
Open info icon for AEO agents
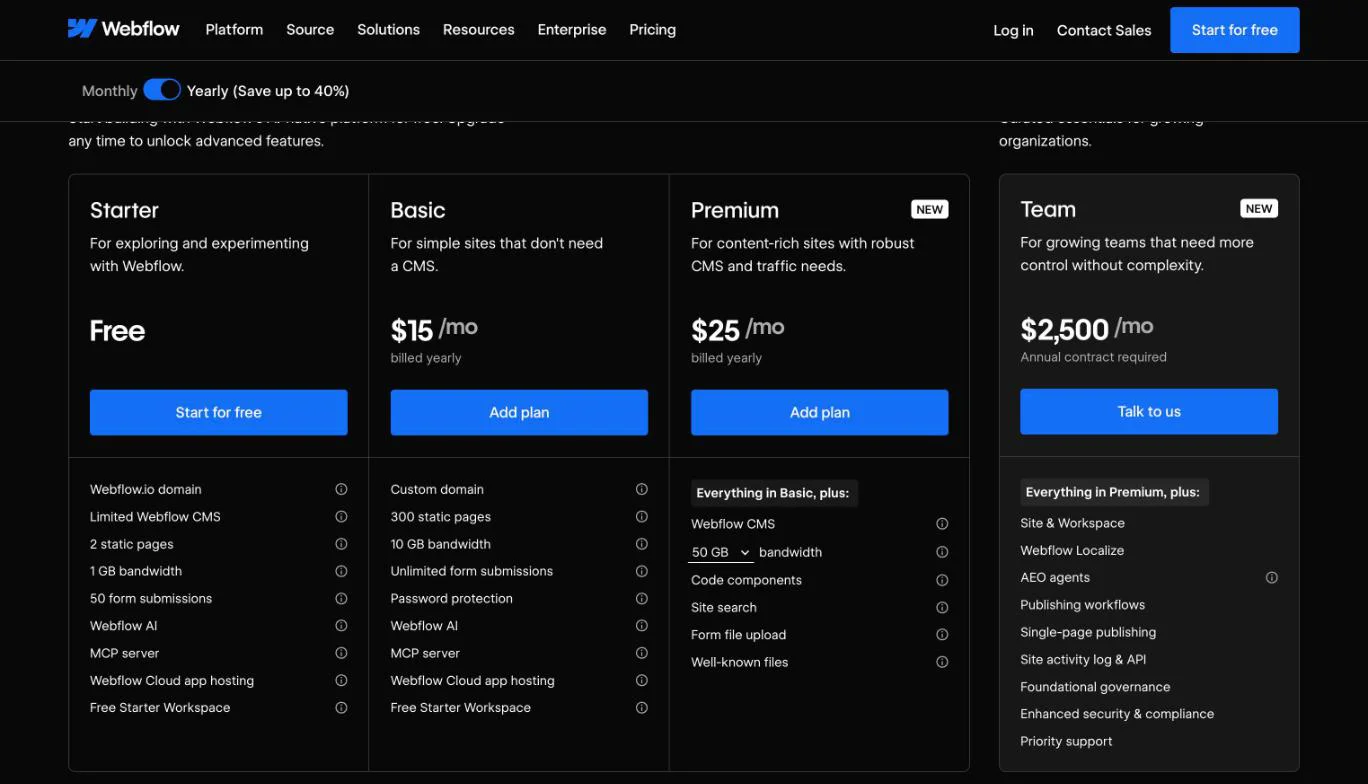(x=1272, y=577)
